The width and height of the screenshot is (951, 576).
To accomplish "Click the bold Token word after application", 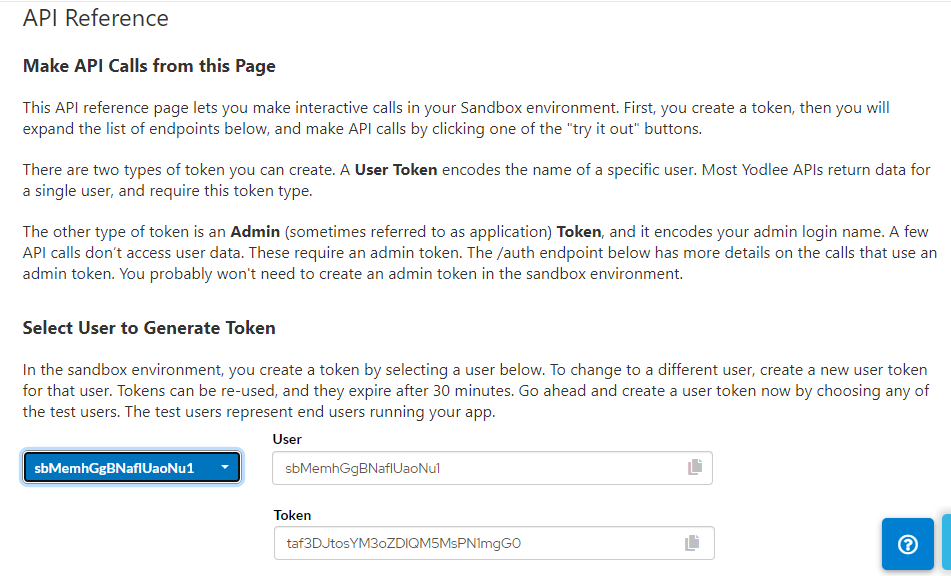I will click(579, 232).
